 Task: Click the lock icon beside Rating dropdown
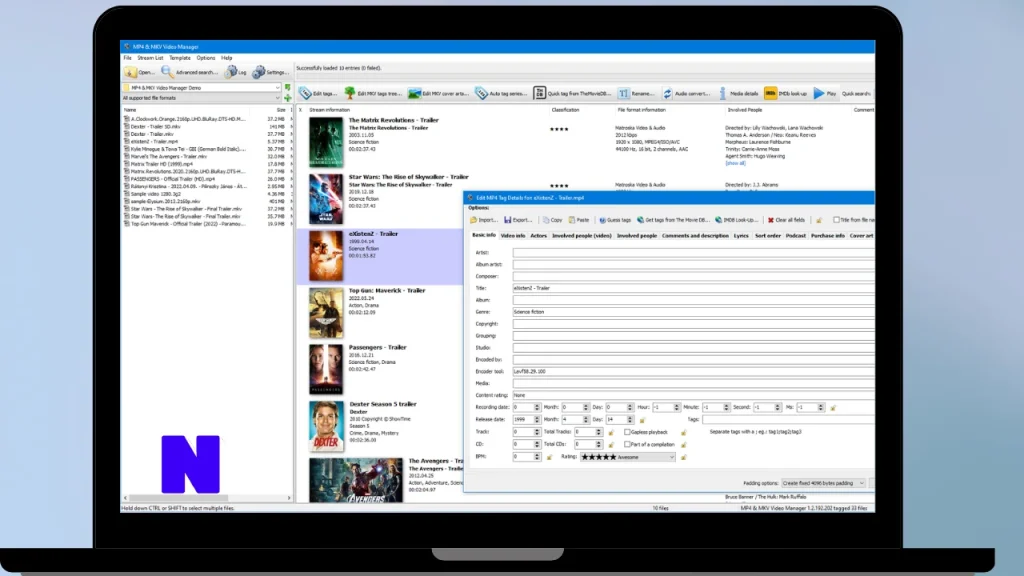(x=684, y=457)
